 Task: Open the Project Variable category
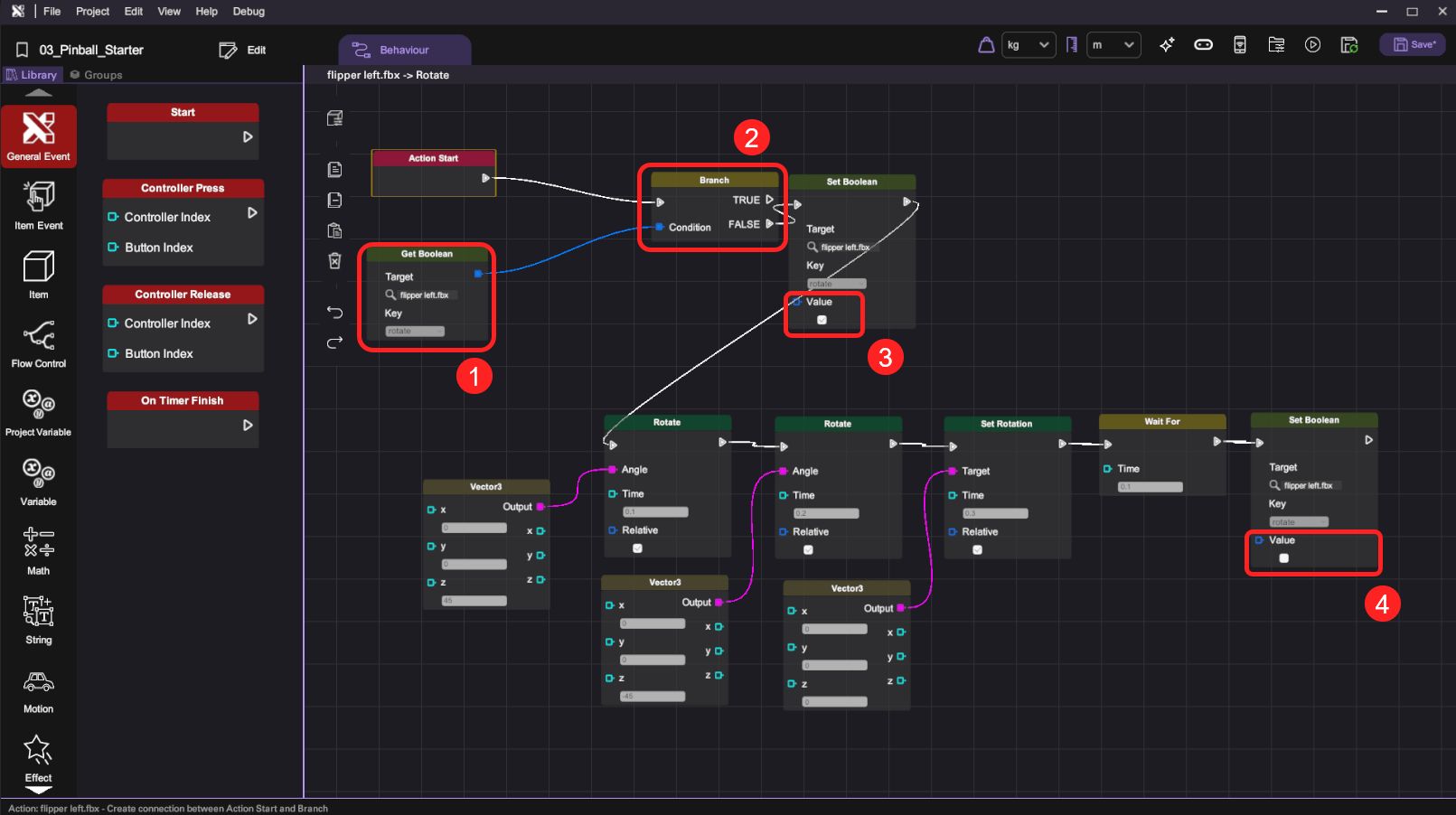tap(38, 412)
